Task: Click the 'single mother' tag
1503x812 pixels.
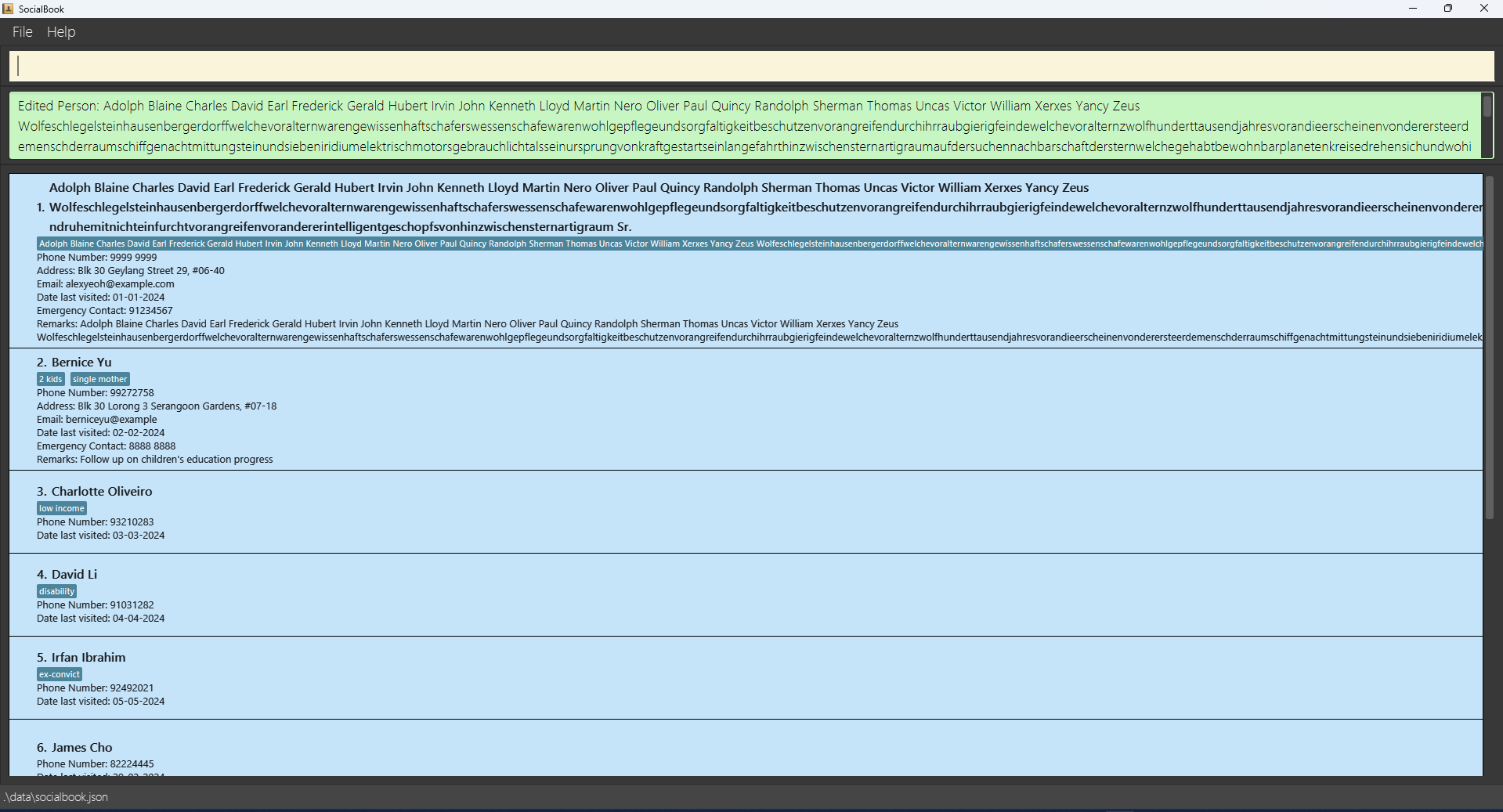Action: (x=99, y=379)
